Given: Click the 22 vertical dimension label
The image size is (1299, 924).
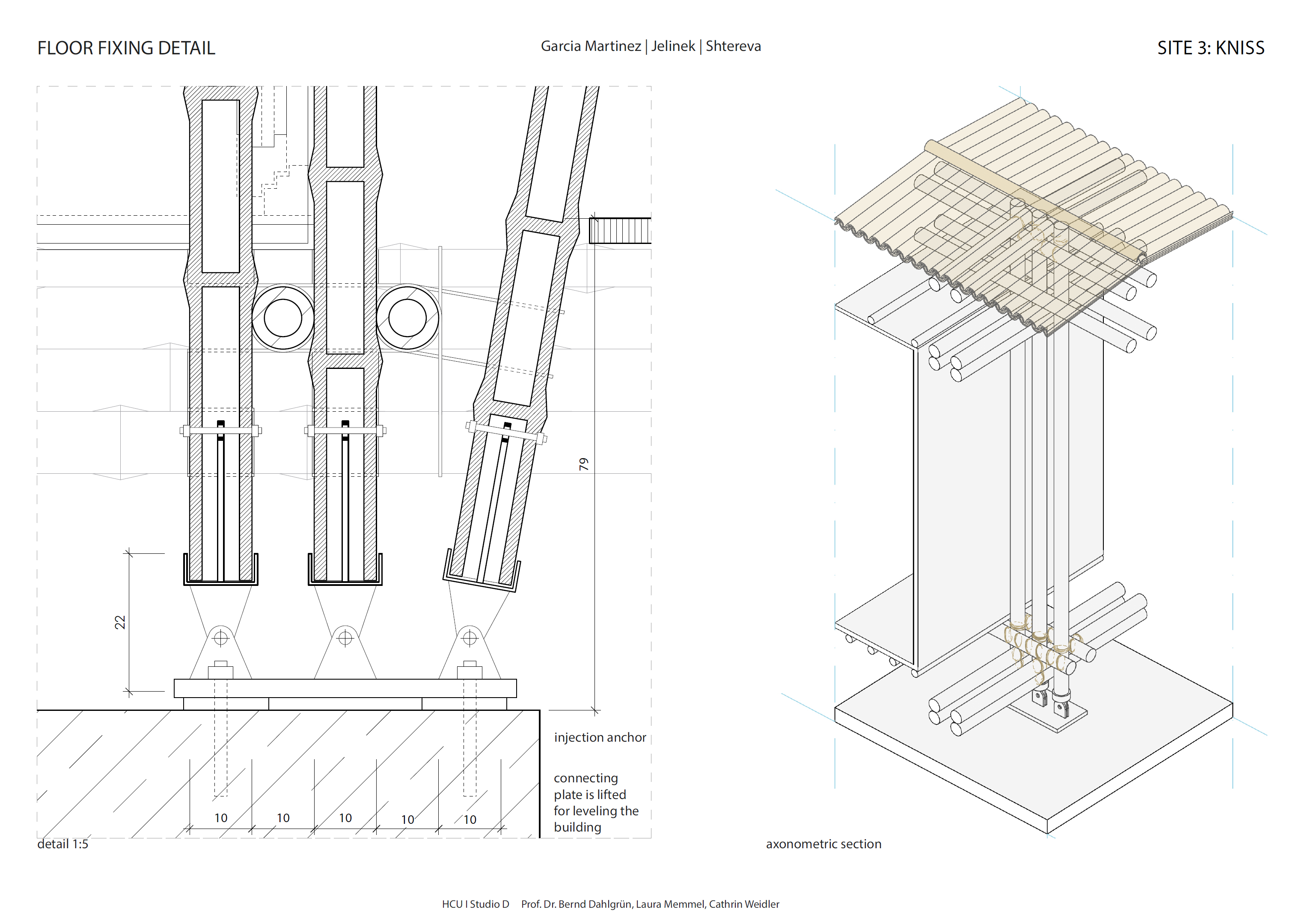Looking at the screenshot, I should (x=120, y=622).
